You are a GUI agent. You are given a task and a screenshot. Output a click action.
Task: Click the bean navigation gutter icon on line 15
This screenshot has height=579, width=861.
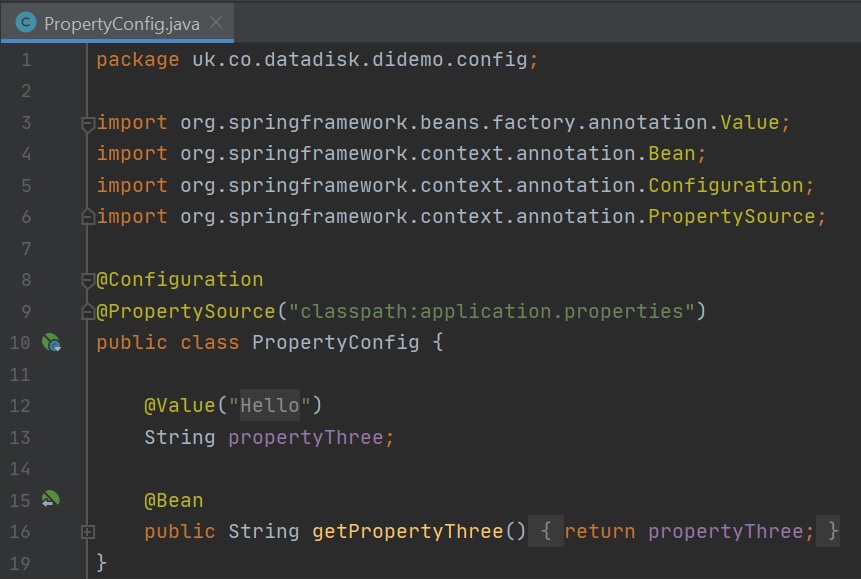point(51,499)
